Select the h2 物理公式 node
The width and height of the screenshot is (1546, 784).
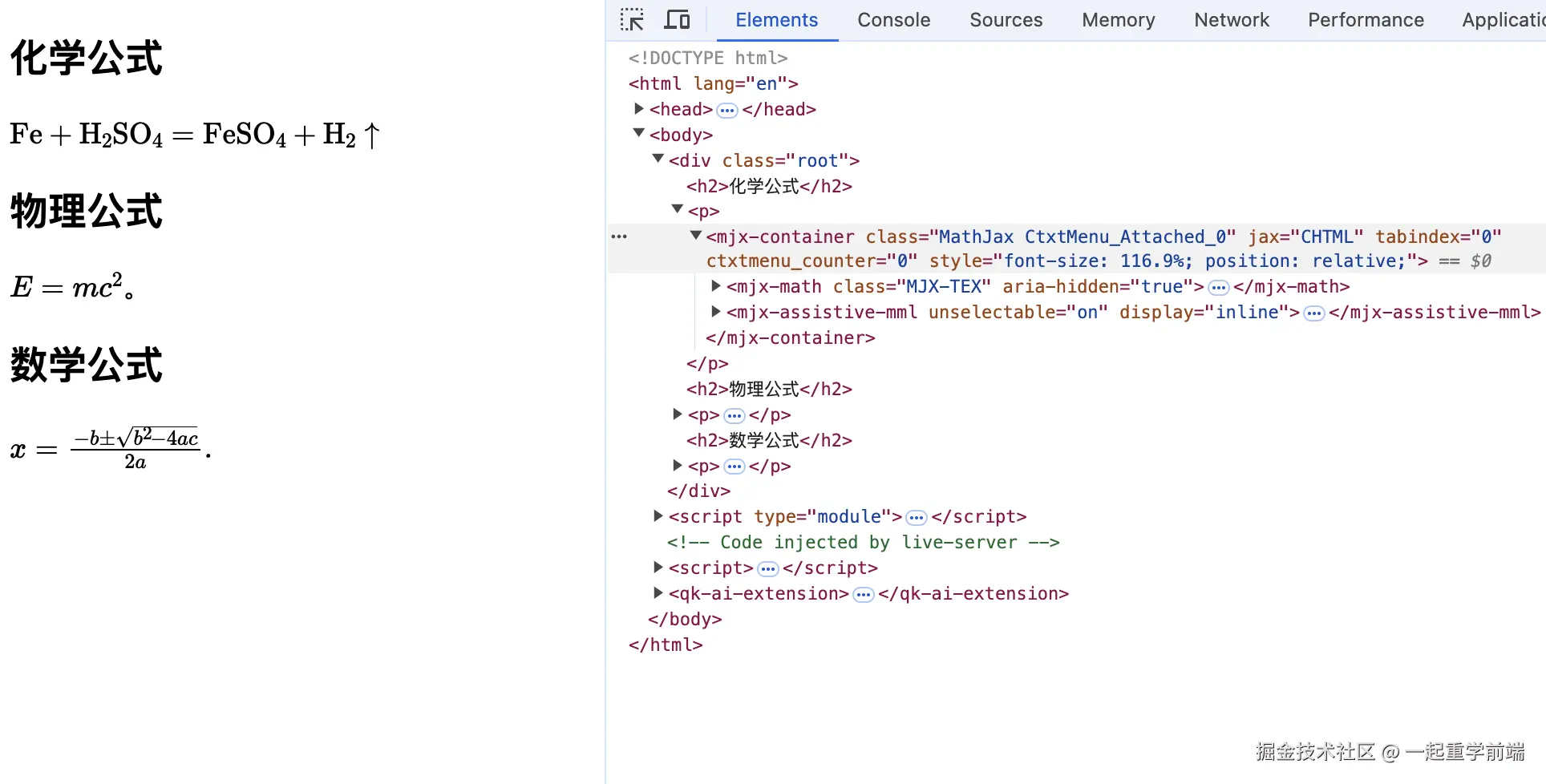tap(769, 389)
